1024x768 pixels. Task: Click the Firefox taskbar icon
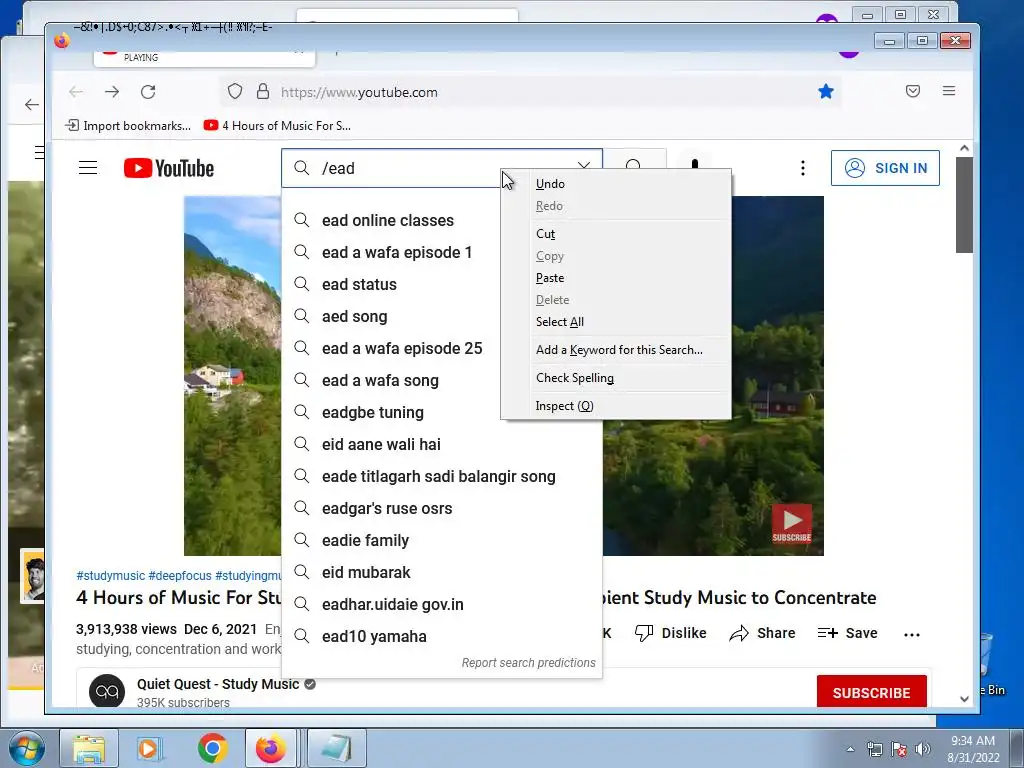click(x=270, y=748)
